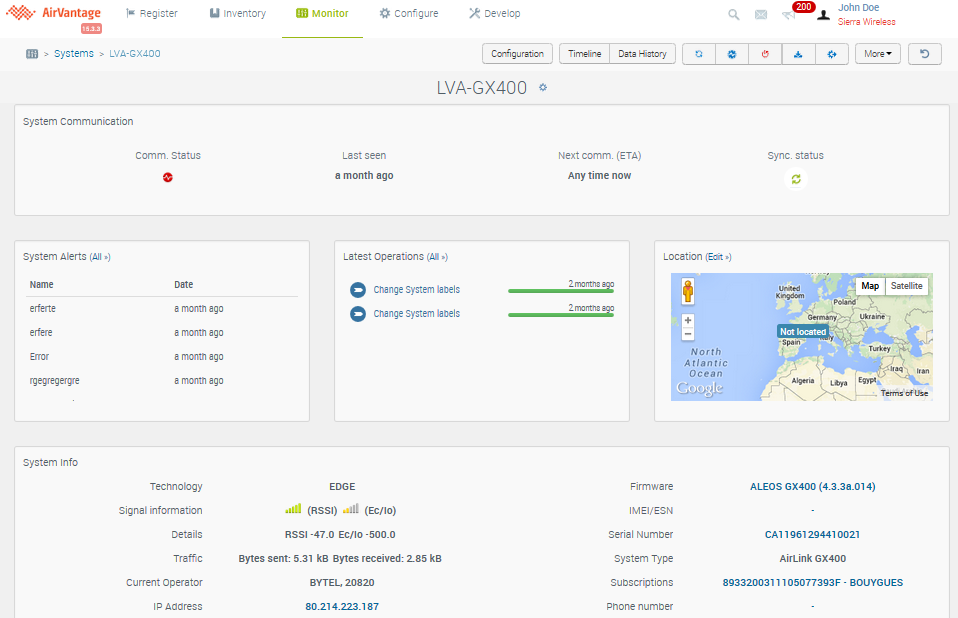The width and height of the screenshot is (958, 618).
Task: Click the green sync status icon
Action: coord(796,179)
